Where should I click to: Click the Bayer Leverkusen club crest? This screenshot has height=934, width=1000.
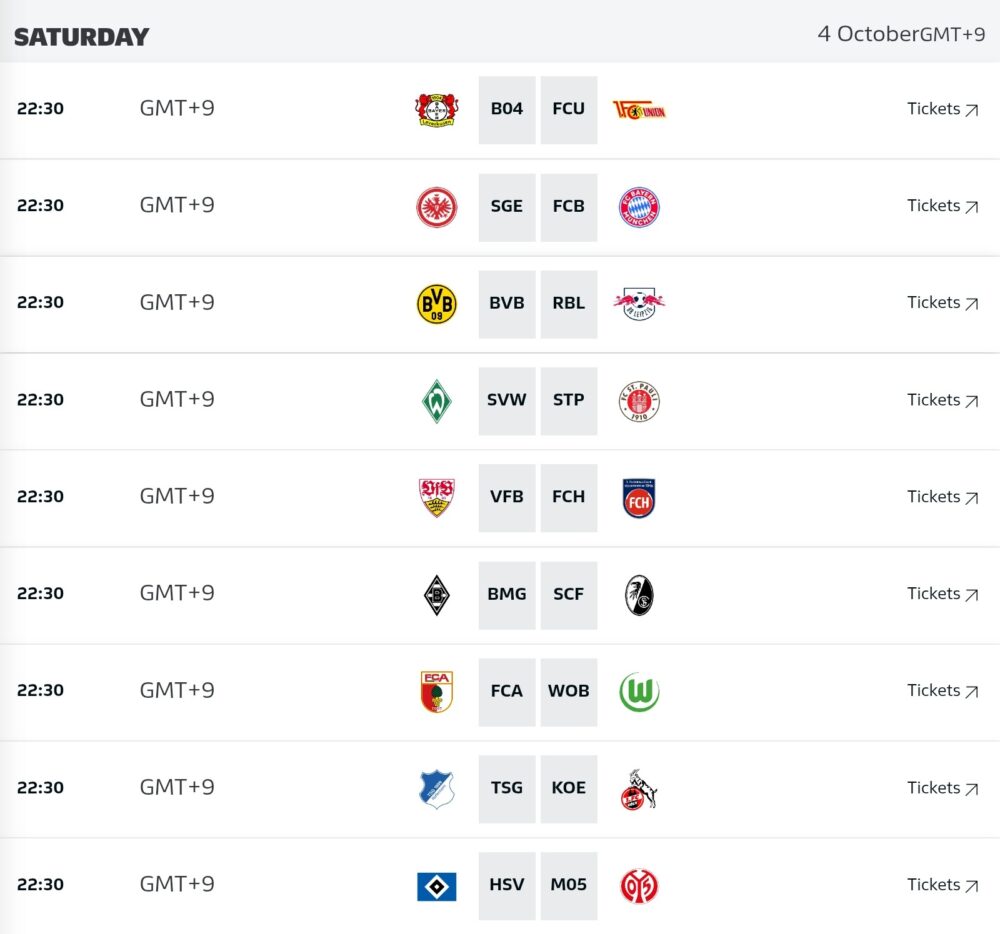point(437,110)
